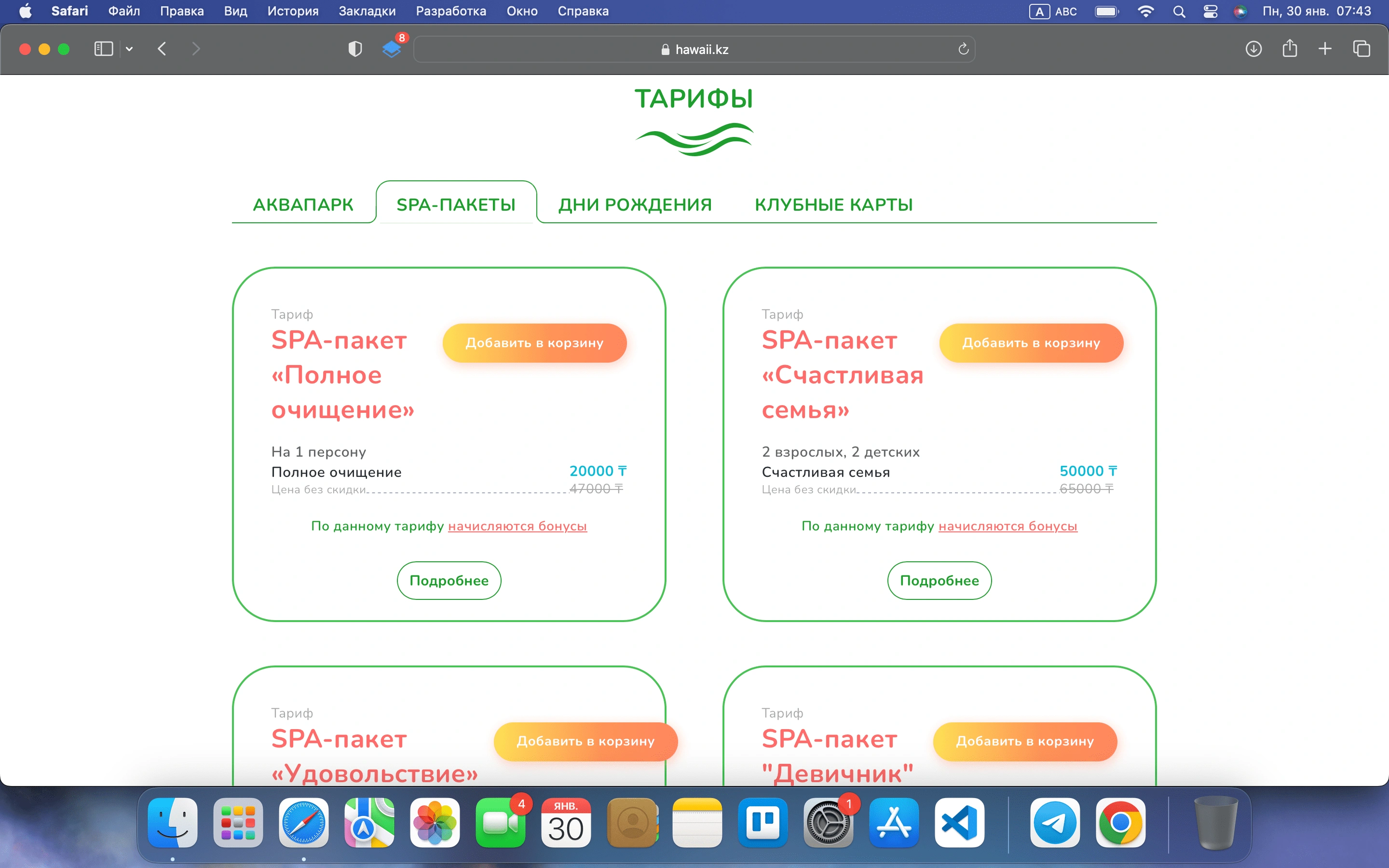
Task: Open Photos from the Dock
Action: click(435, 823)
